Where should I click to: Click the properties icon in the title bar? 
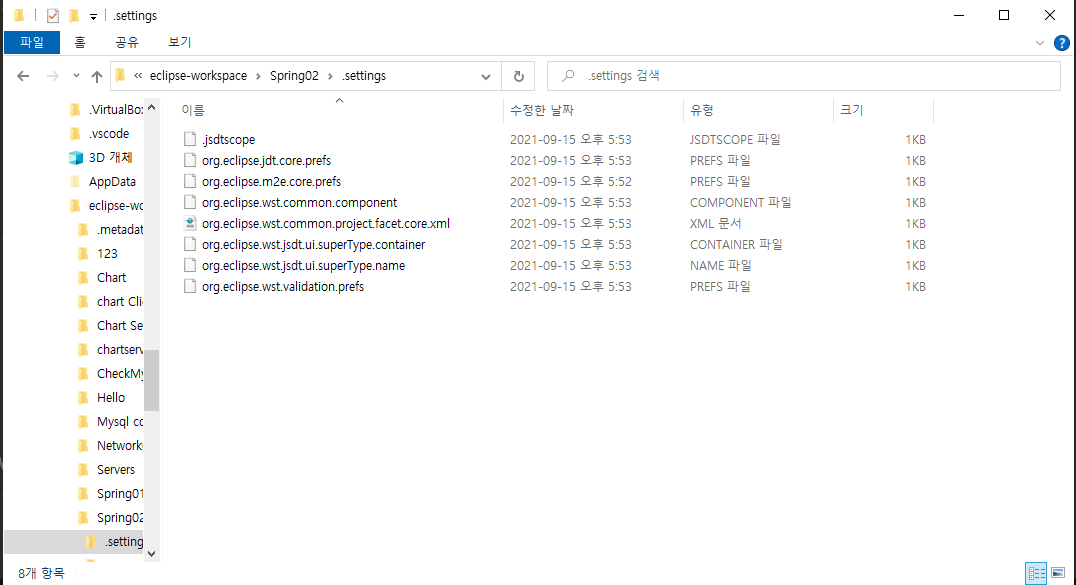[x=53, y=15]
